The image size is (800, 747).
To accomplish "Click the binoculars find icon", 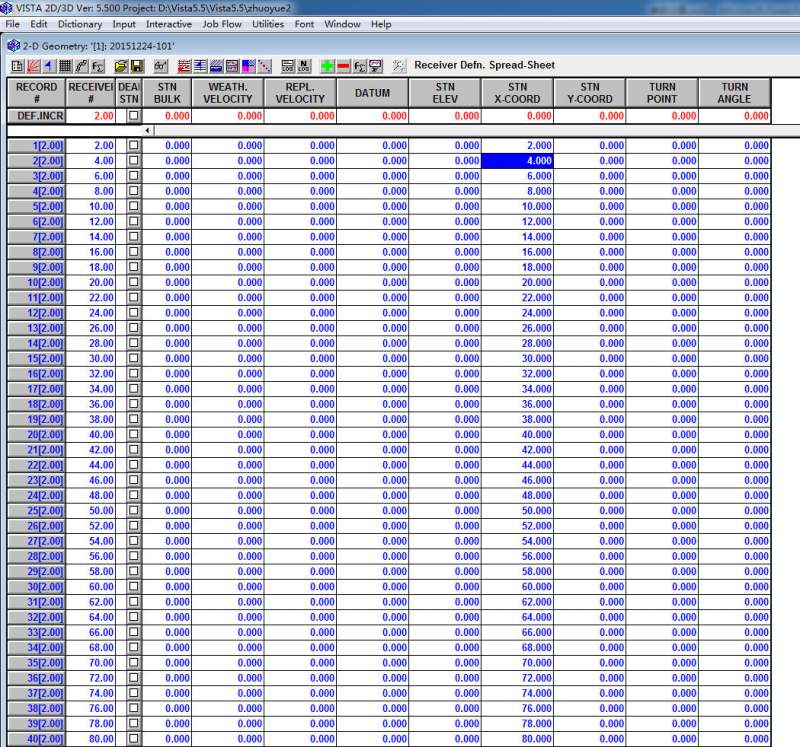I will coord(161,66).
